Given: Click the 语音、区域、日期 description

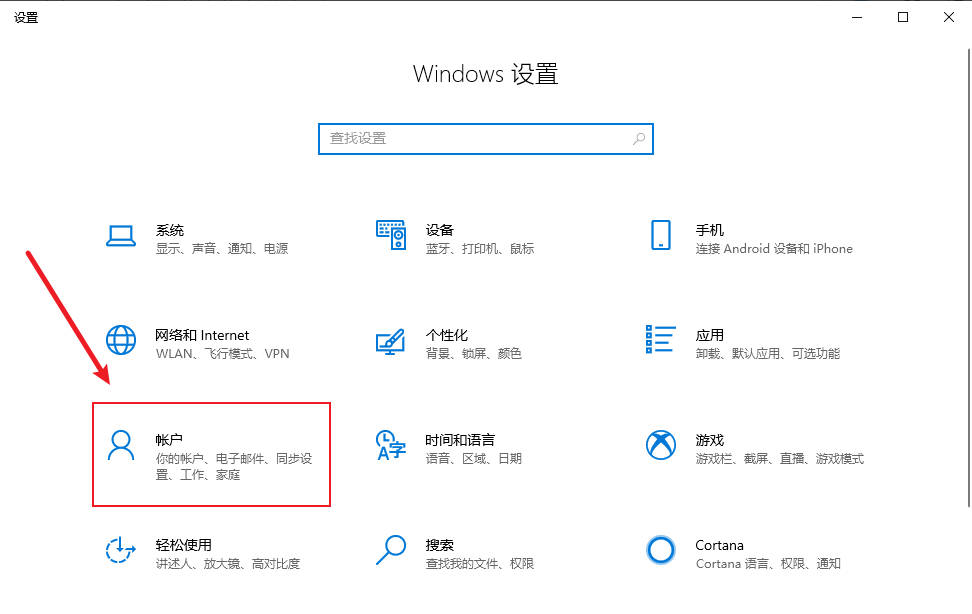Looking at the screenshot, I should 474,459.
